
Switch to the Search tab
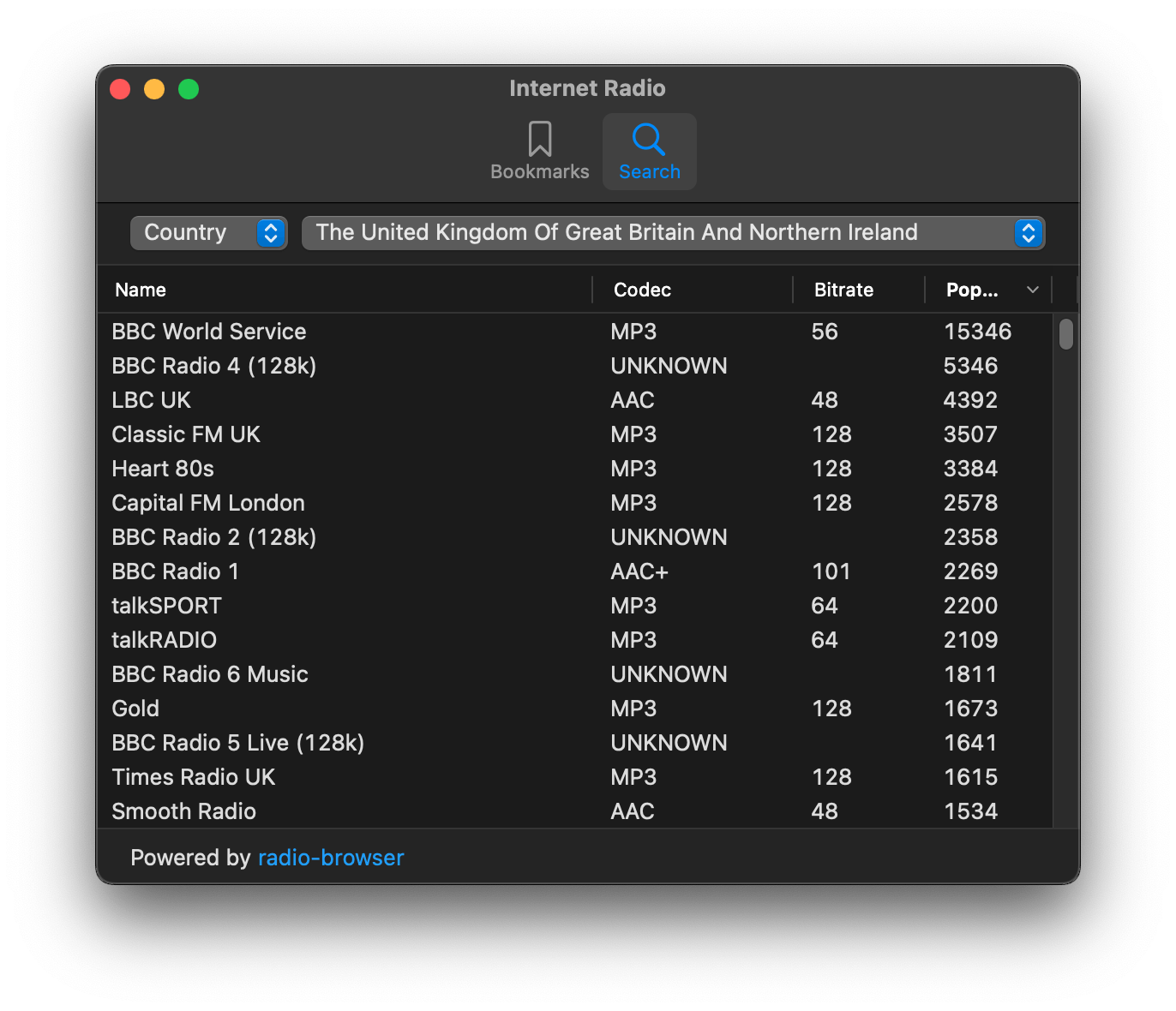click(x=649, y=152)
